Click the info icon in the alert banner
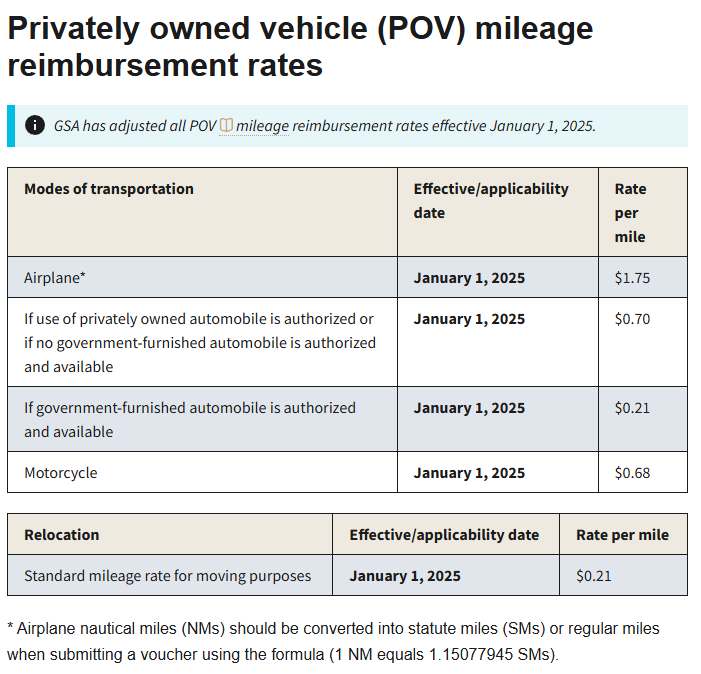Viewport: 701px width, 674px height. 35,125
